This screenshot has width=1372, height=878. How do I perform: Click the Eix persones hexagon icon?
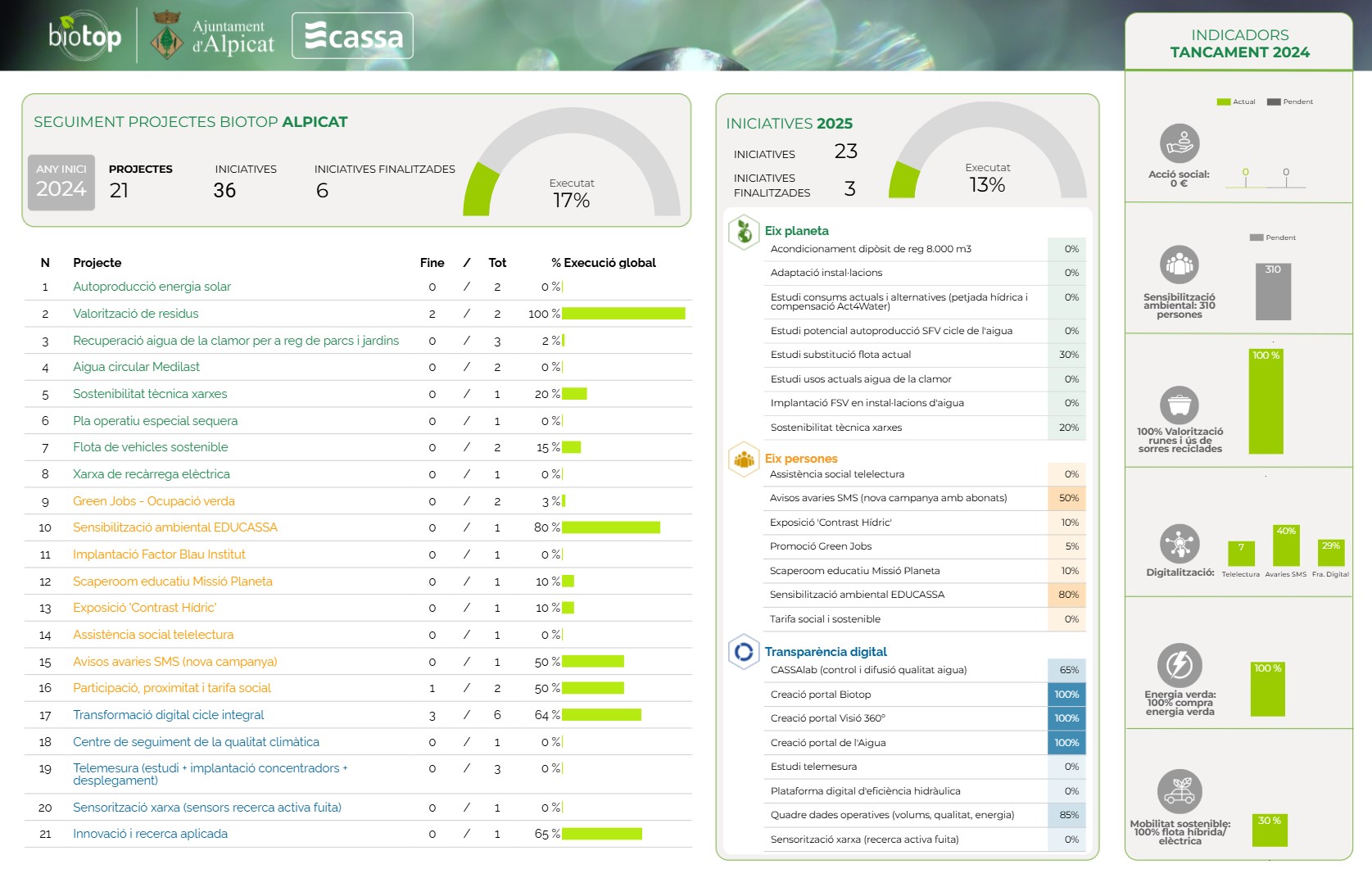pyautogui.click(x=744, y=459)
